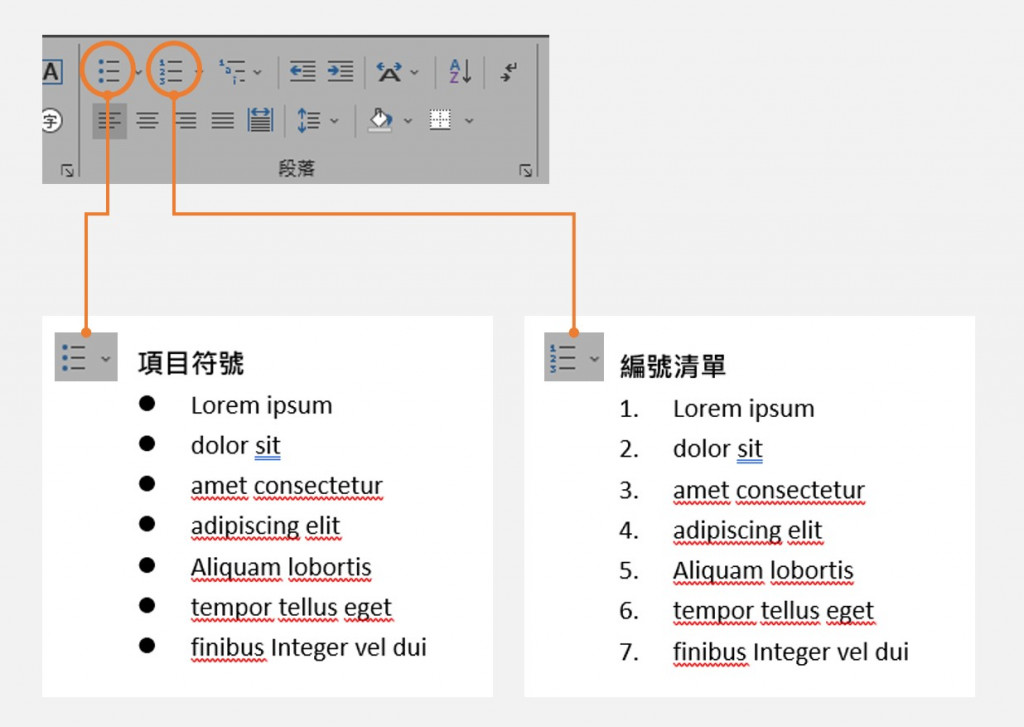Click bulleted item 'tempor tellus eget'
Viewport: 1024px width, 727px height.
click(x=291, y=607)
